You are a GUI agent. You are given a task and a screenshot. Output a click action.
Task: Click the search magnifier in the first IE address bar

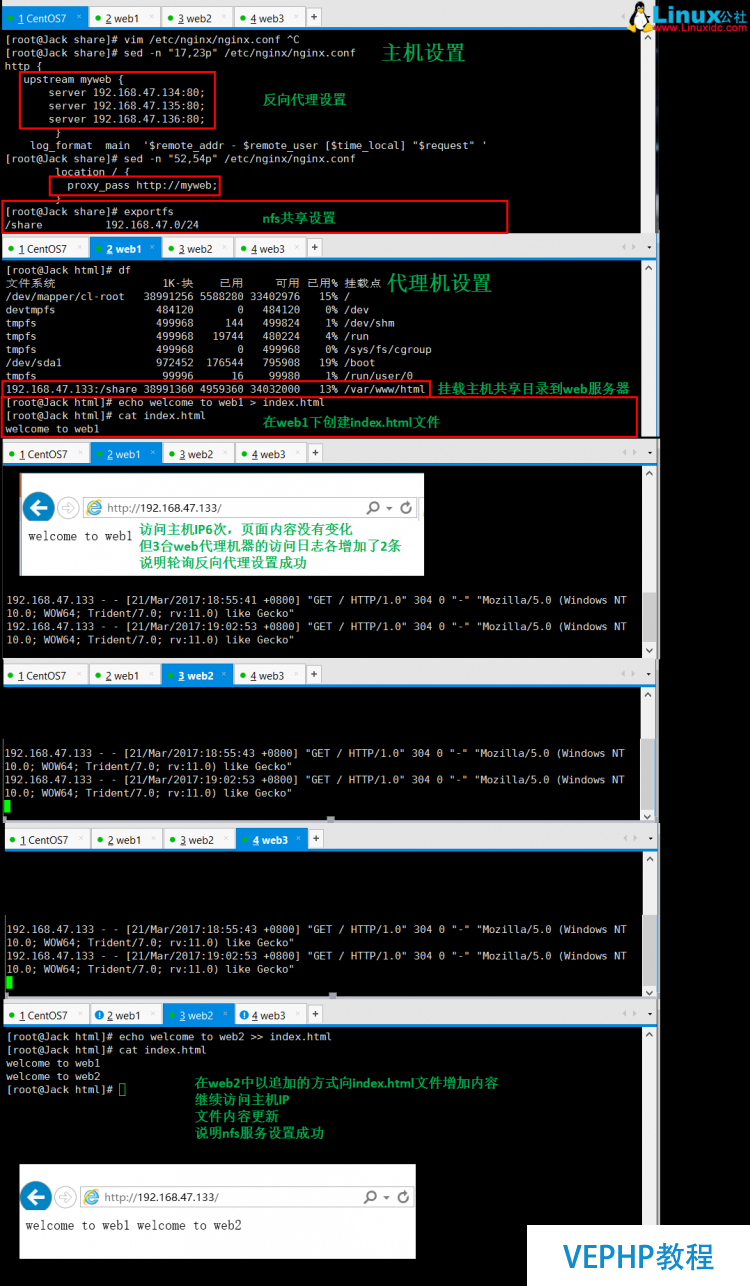tap(373, 508)
